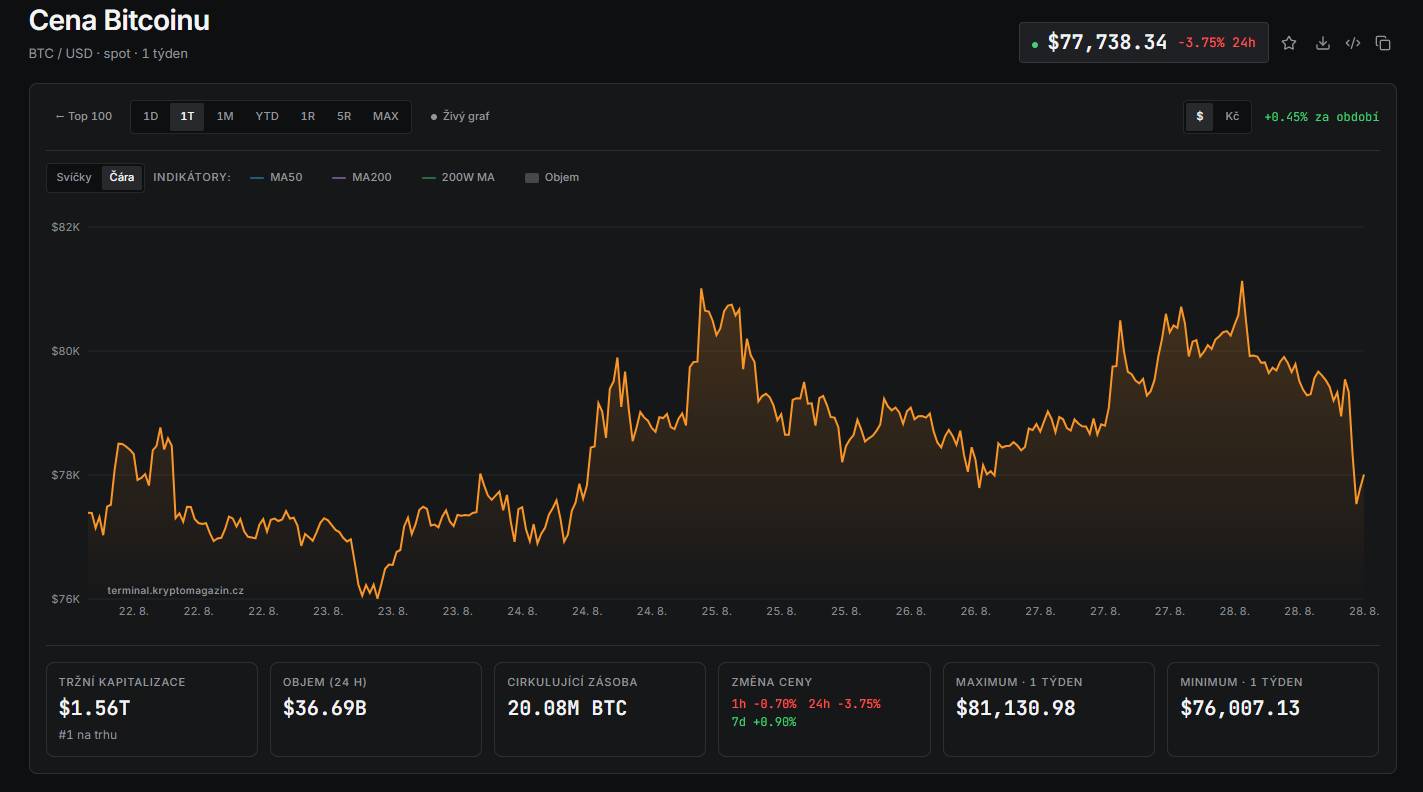1423x792 pixels.
Task: Click the Objem (24 h) $36.69B card
Action: (376, 709)
